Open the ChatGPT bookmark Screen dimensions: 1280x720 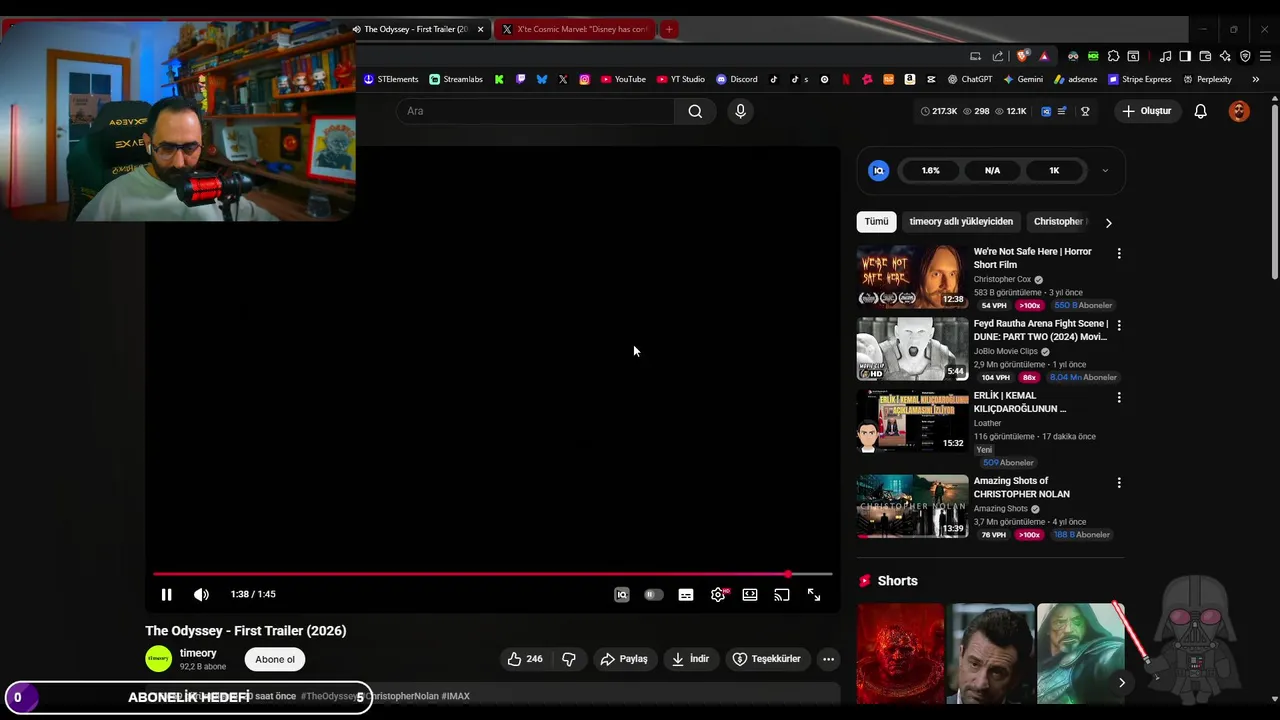pyautogui.click(x=970, y=79)
